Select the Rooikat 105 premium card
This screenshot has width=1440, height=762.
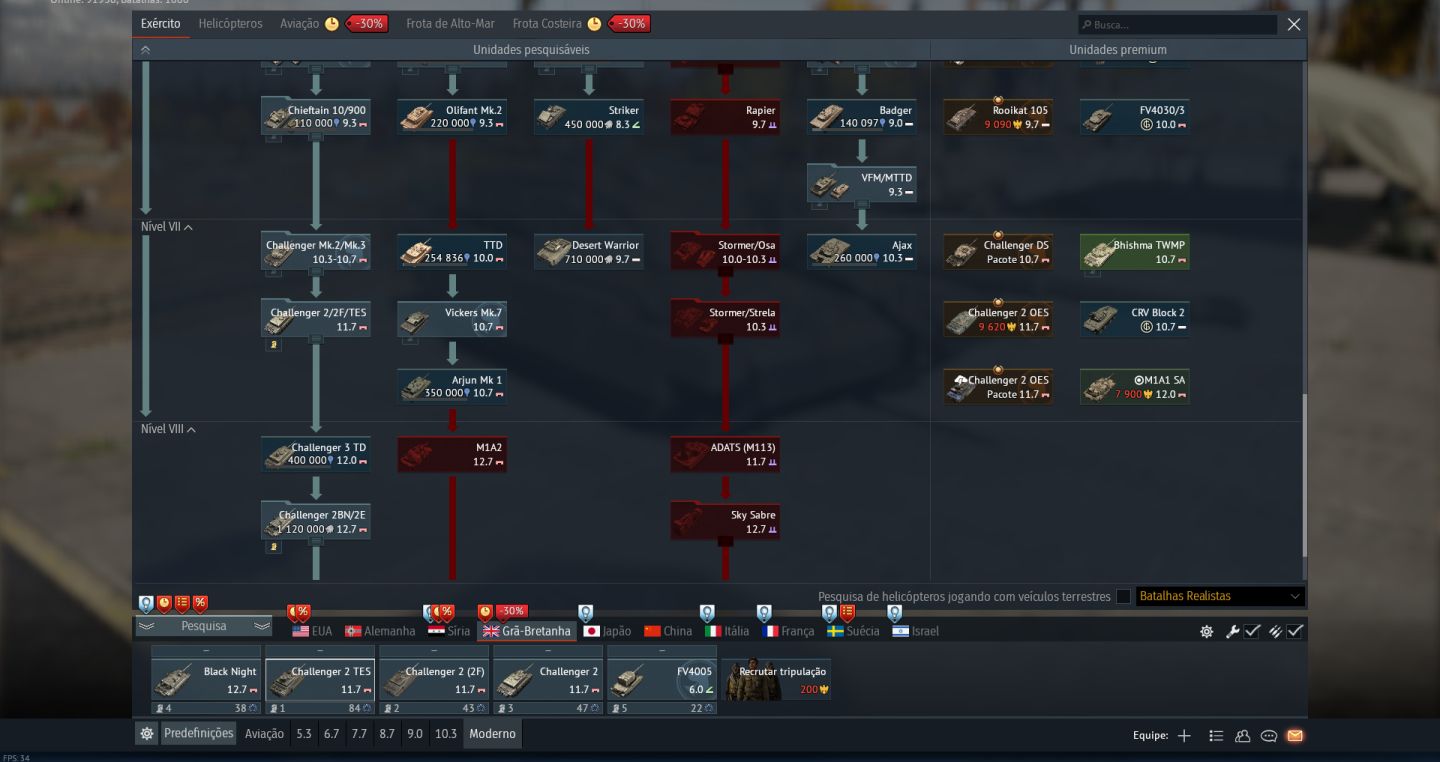click(998, 117)
